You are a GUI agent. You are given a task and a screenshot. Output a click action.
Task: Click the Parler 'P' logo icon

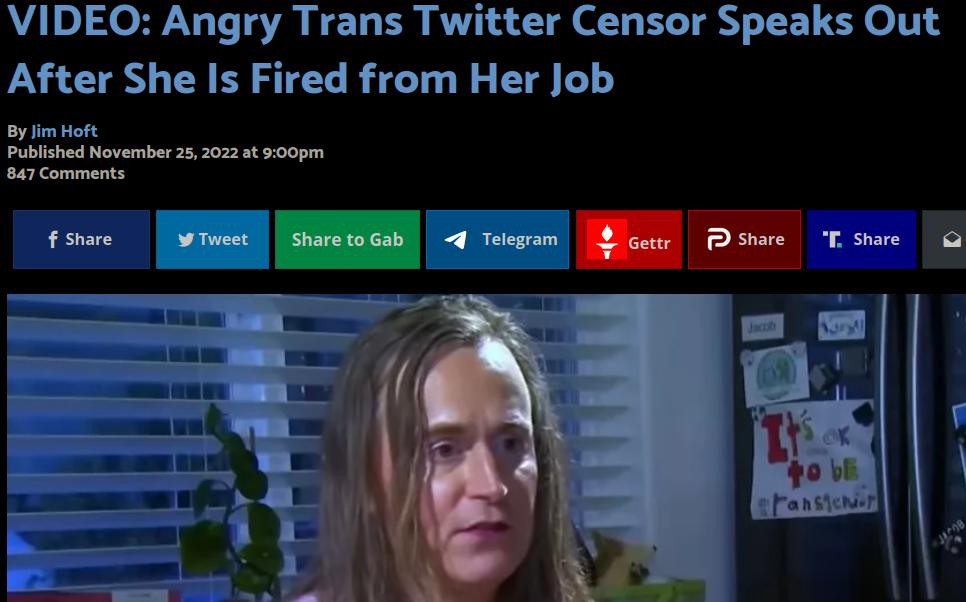(718, 239)
